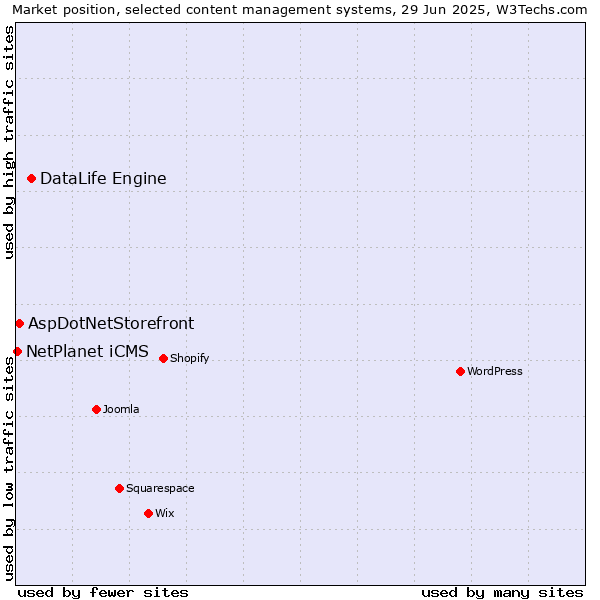Select the WordPress data point
The height and width of the screenshot is (600, 600).
[460, 372]
